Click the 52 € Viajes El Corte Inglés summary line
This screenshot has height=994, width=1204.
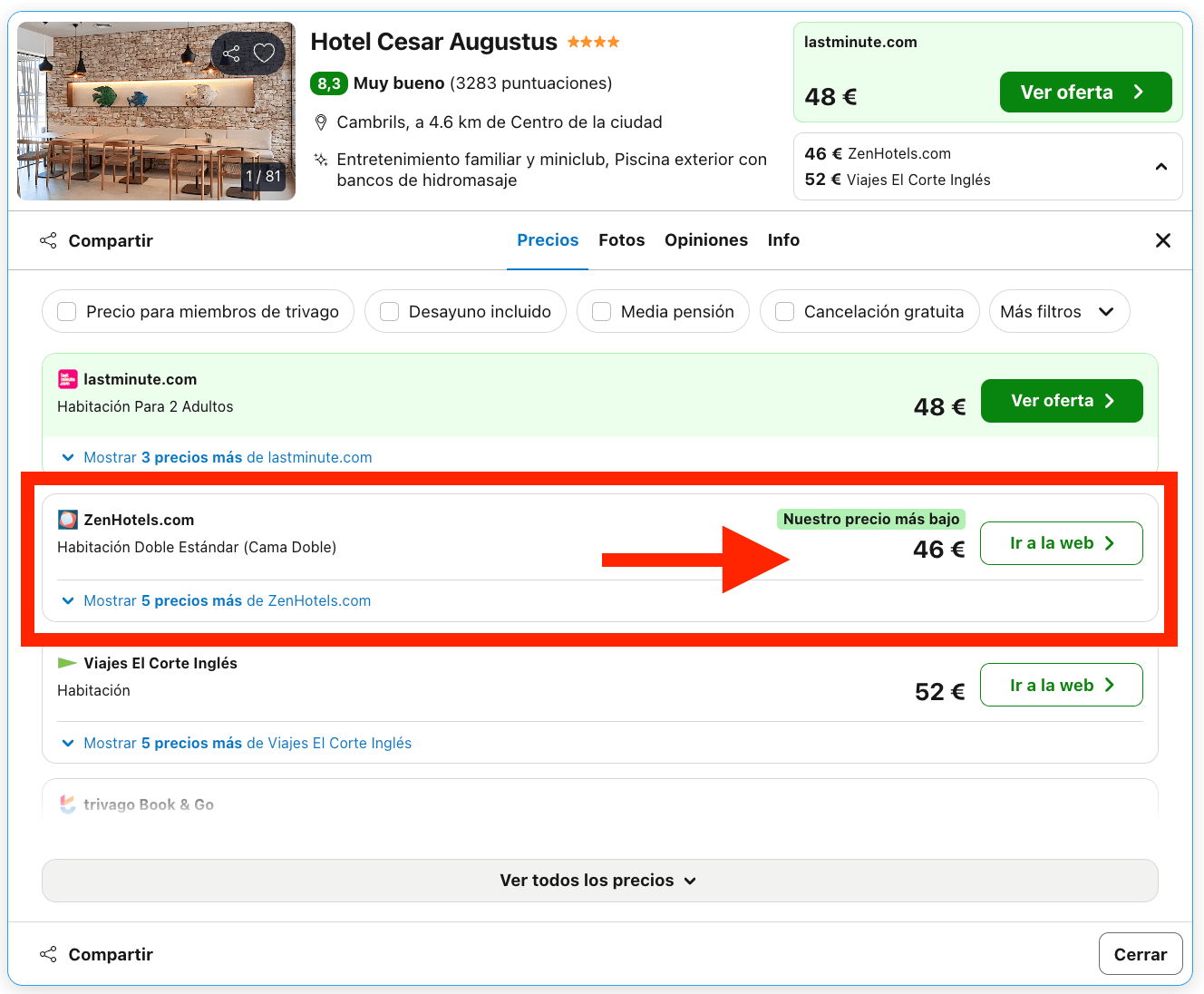898,180
